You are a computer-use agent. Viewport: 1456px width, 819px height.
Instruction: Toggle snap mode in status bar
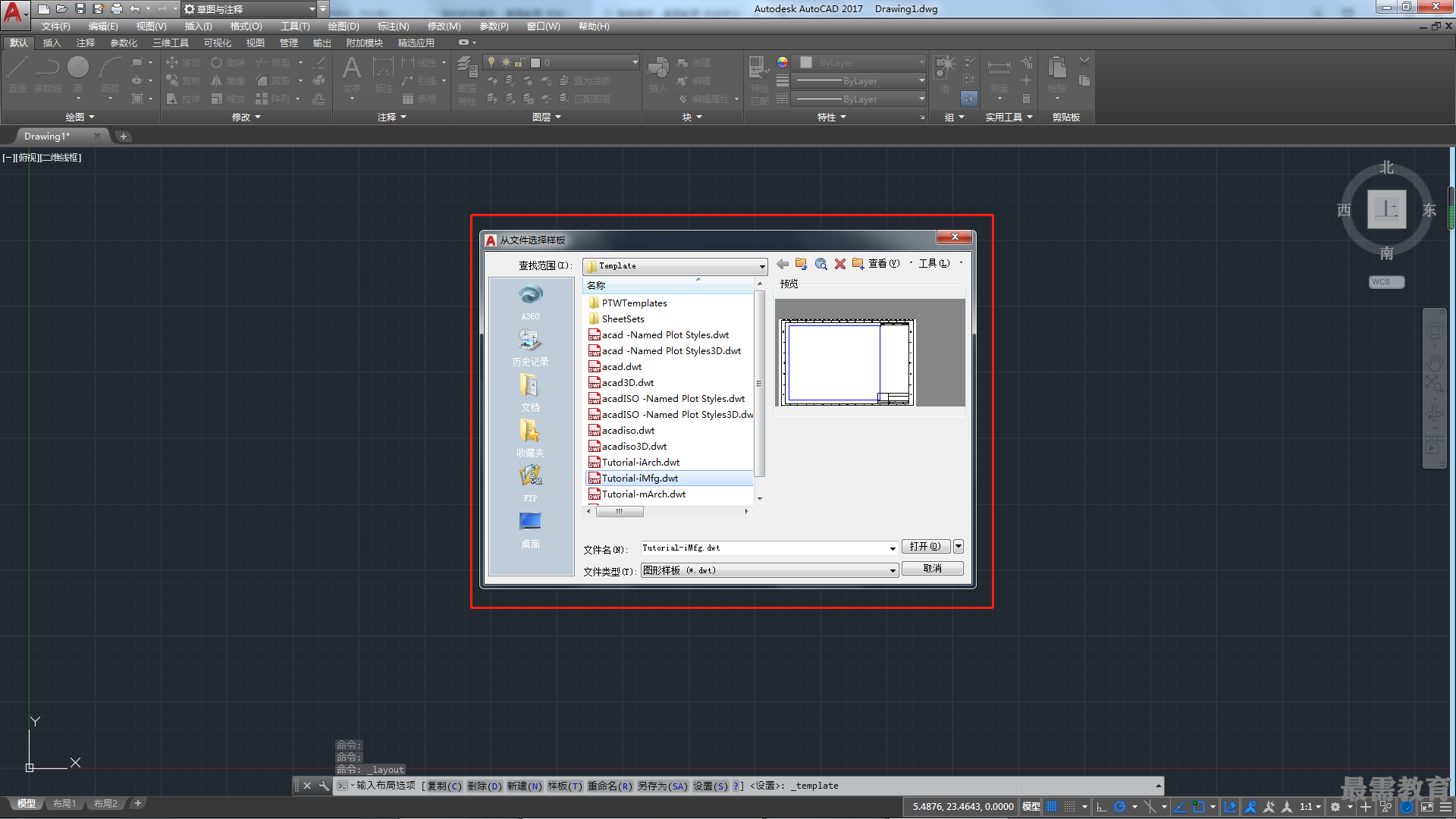[1069, 807]
